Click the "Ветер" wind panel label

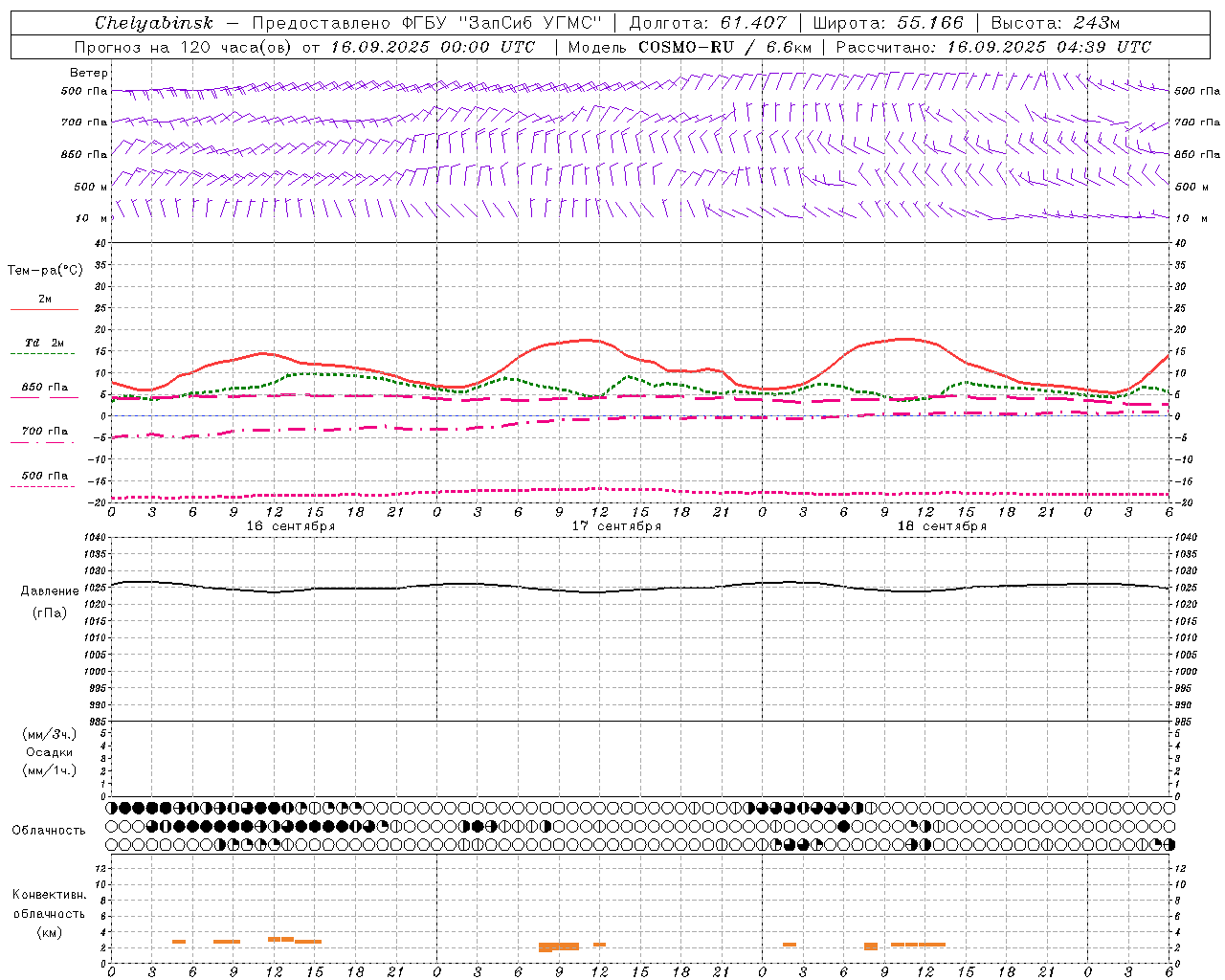(89, 73)
